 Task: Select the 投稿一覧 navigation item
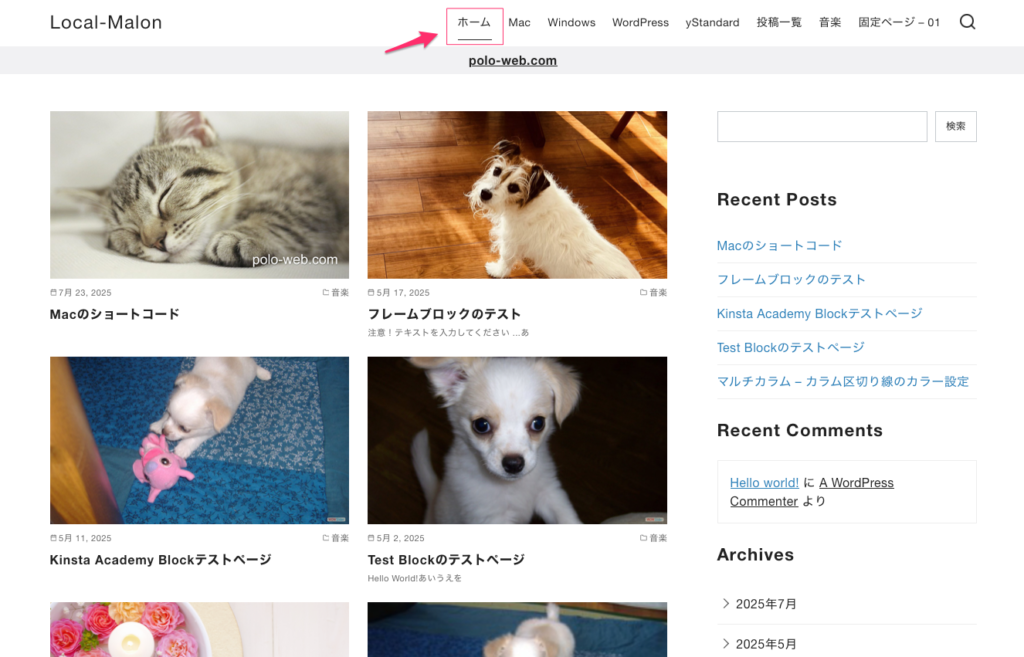pos(779,22)
